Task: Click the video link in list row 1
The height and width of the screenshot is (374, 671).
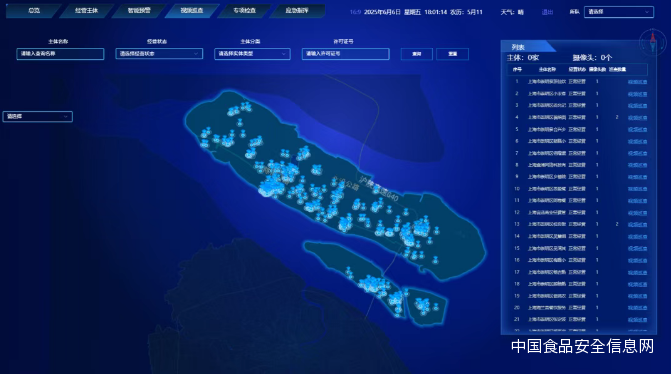Action: [637, 82]
